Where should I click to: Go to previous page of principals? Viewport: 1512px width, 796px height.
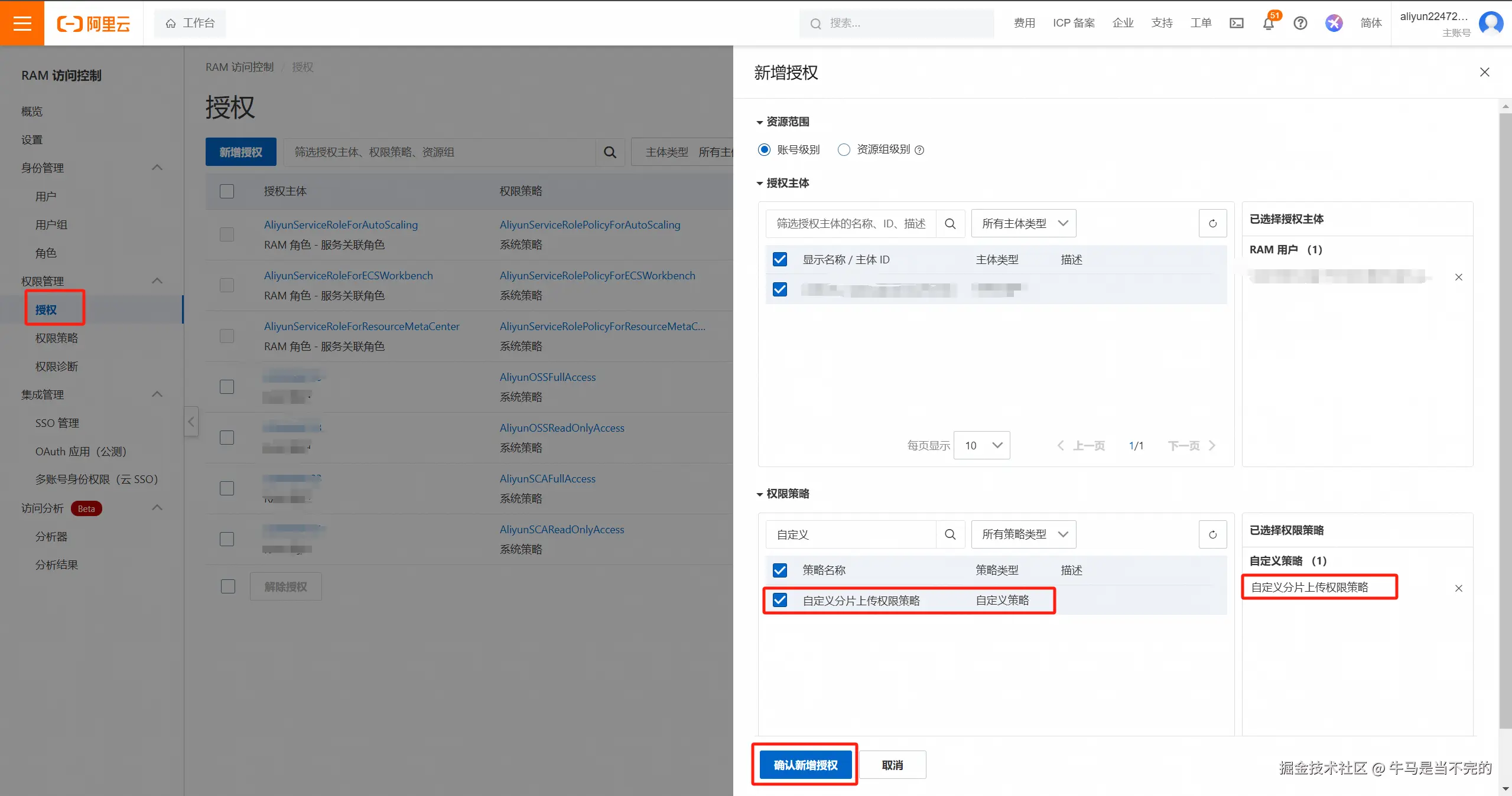coord(1081,446)
